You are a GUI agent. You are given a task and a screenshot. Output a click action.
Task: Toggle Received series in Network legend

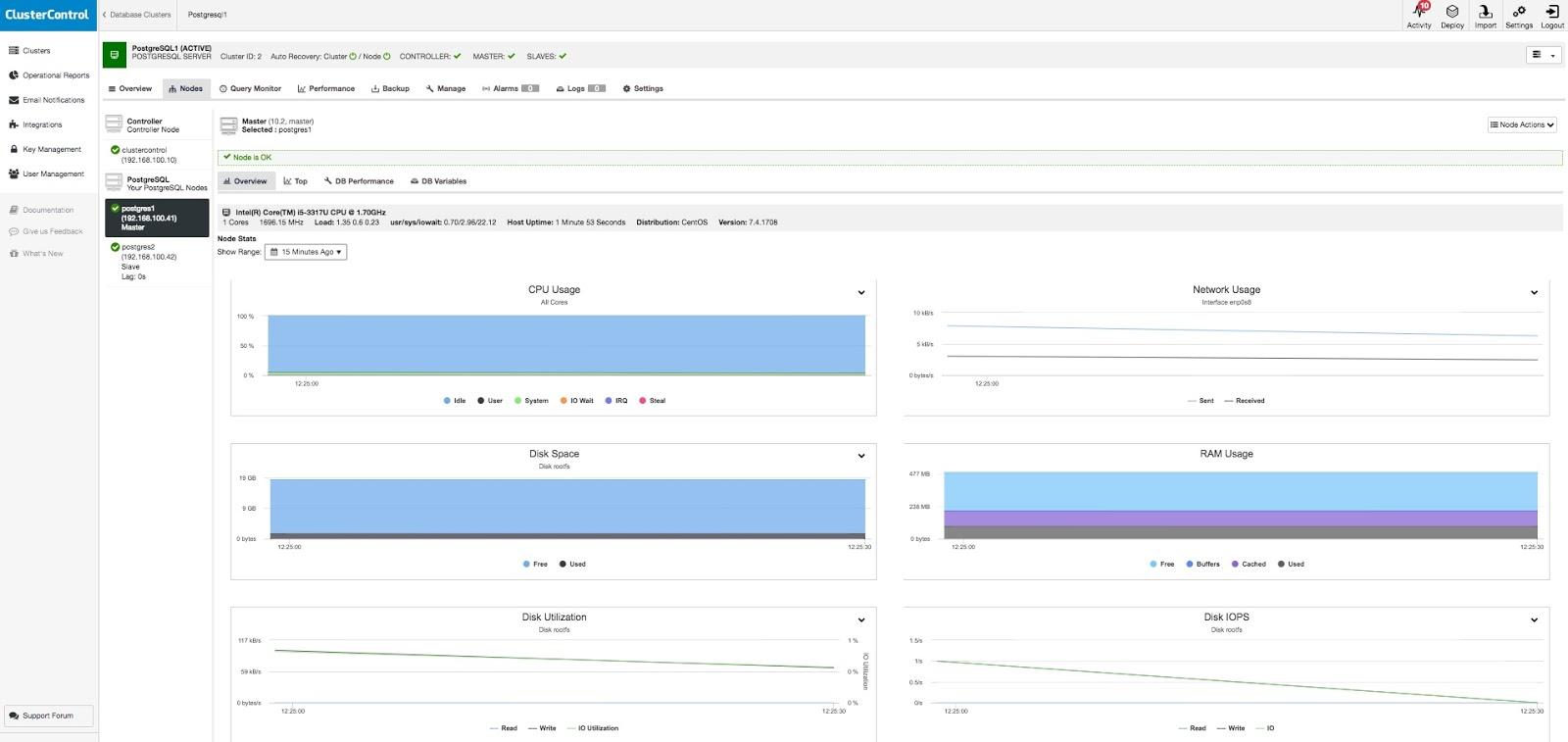(x=1245, y=401)
